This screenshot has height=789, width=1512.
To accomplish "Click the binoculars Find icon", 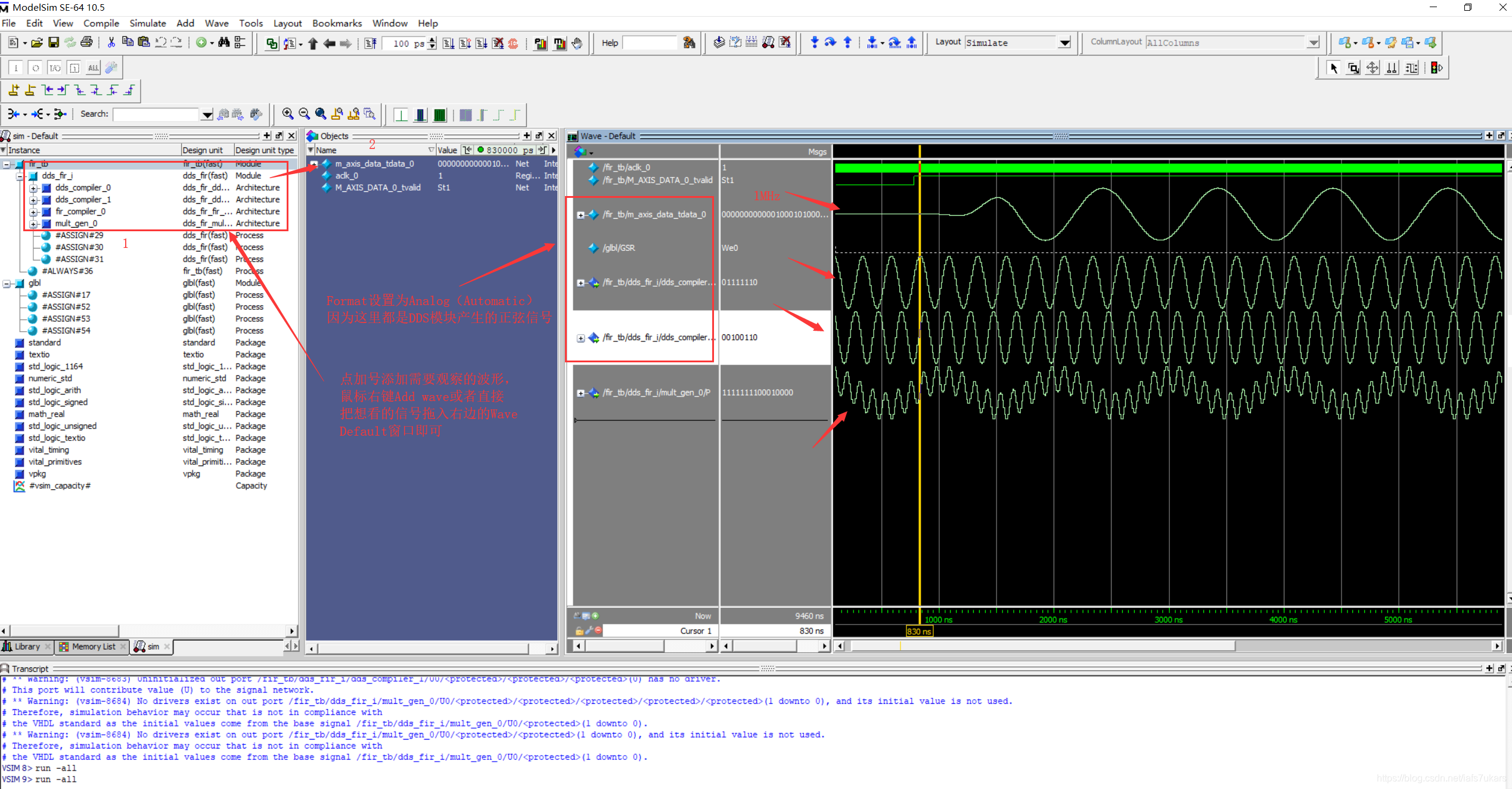I will click(224, 43).
